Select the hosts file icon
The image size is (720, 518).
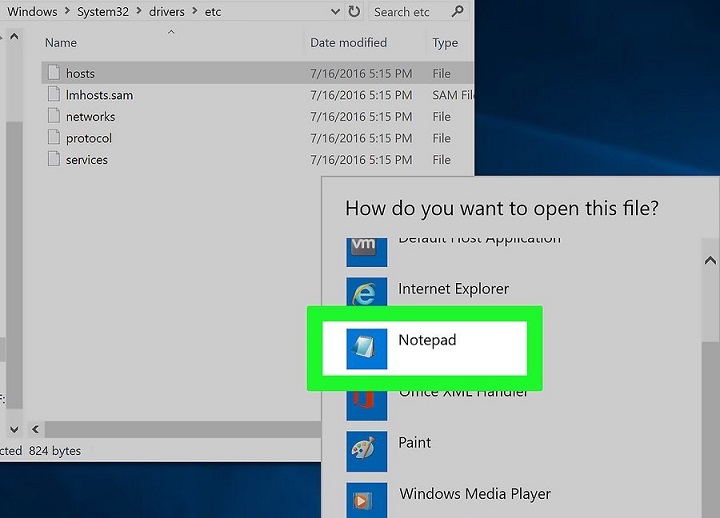pyautogui.click(x=54, y=73)
